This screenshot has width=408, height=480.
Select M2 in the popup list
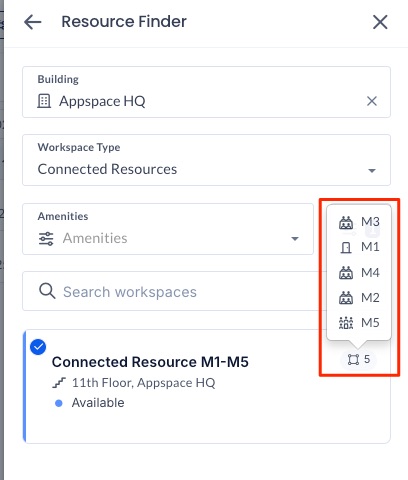coord(359,297)
